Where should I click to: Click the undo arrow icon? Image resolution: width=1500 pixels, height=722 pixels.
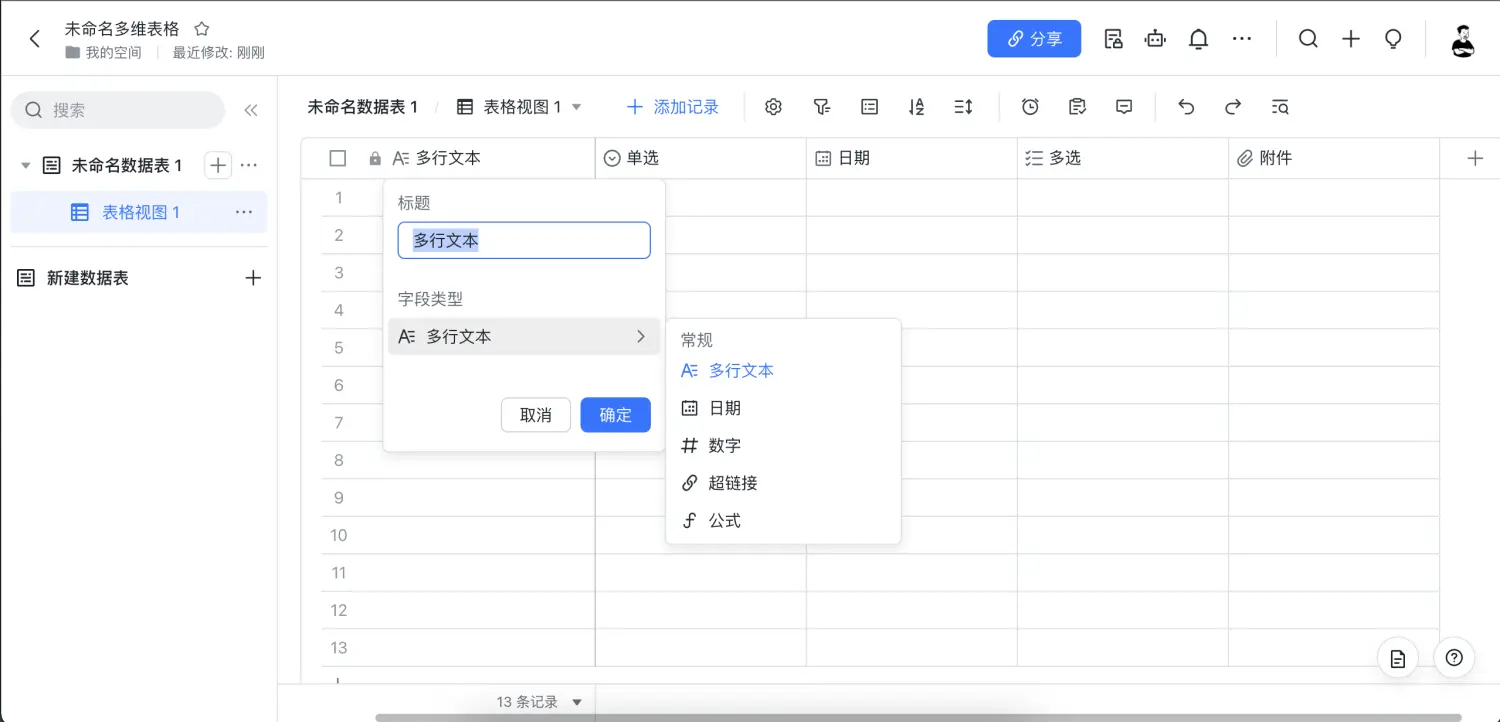(1186, 107)
